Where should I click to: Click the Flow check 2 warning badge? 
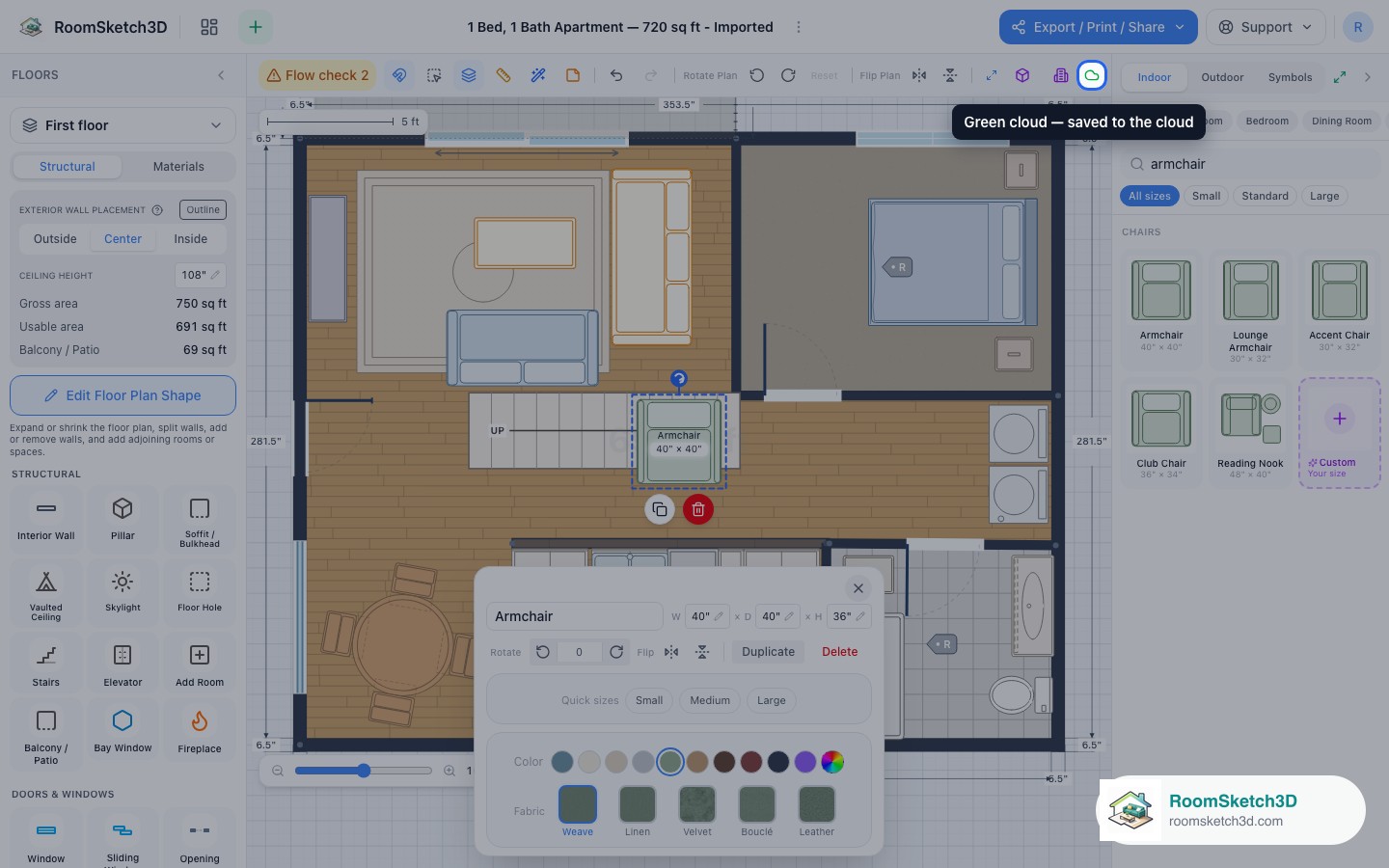[317, 75]
